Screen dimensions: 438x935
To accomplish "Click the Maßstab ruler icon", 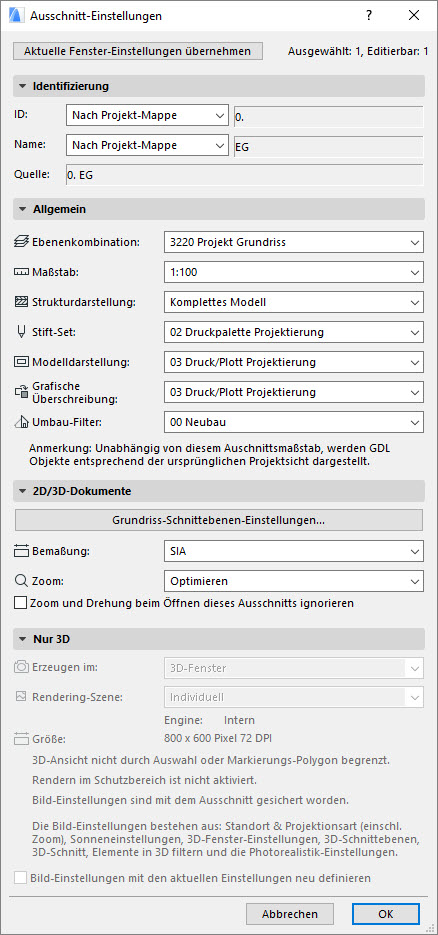I will coord(21,272).
